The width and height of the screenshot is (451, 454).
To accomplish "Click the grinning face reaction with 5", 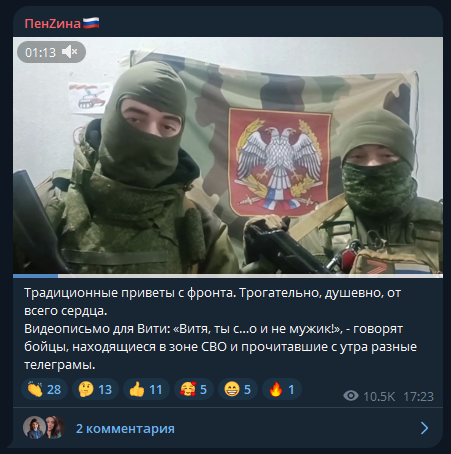I will (x=238, y=389).
